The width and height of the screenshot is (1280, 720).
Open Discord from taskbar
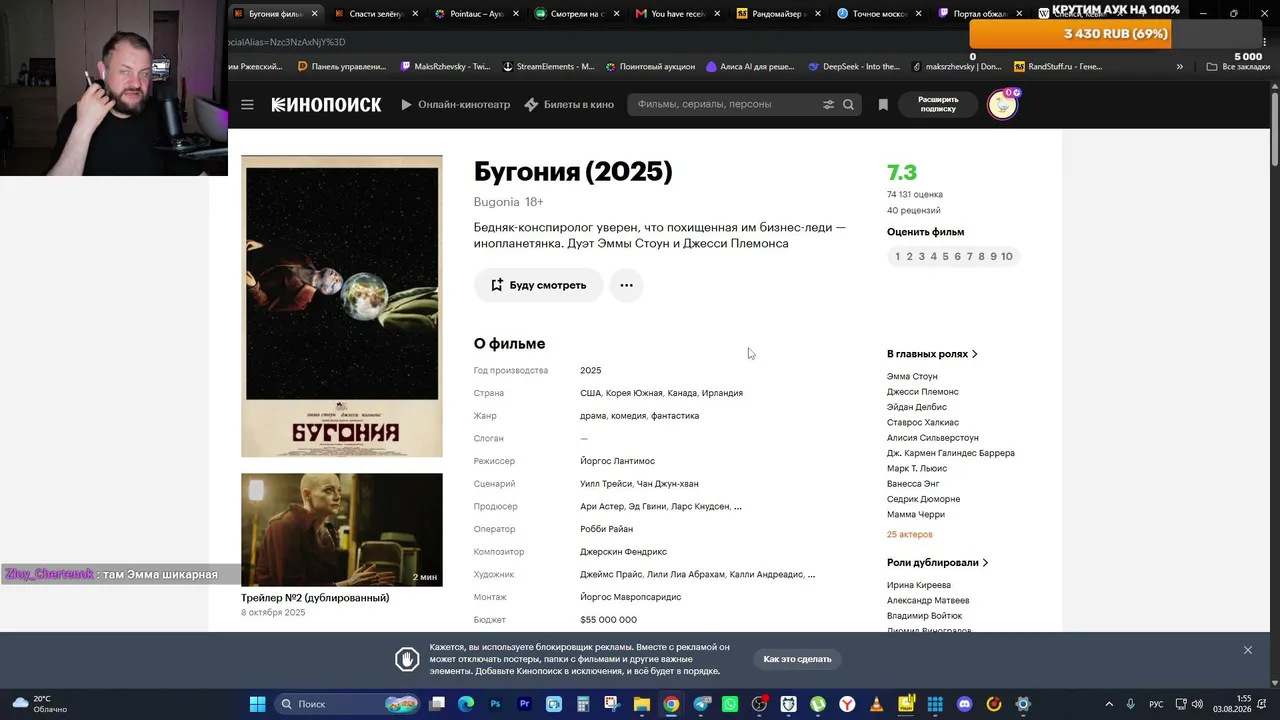click(x=964, y=704)
